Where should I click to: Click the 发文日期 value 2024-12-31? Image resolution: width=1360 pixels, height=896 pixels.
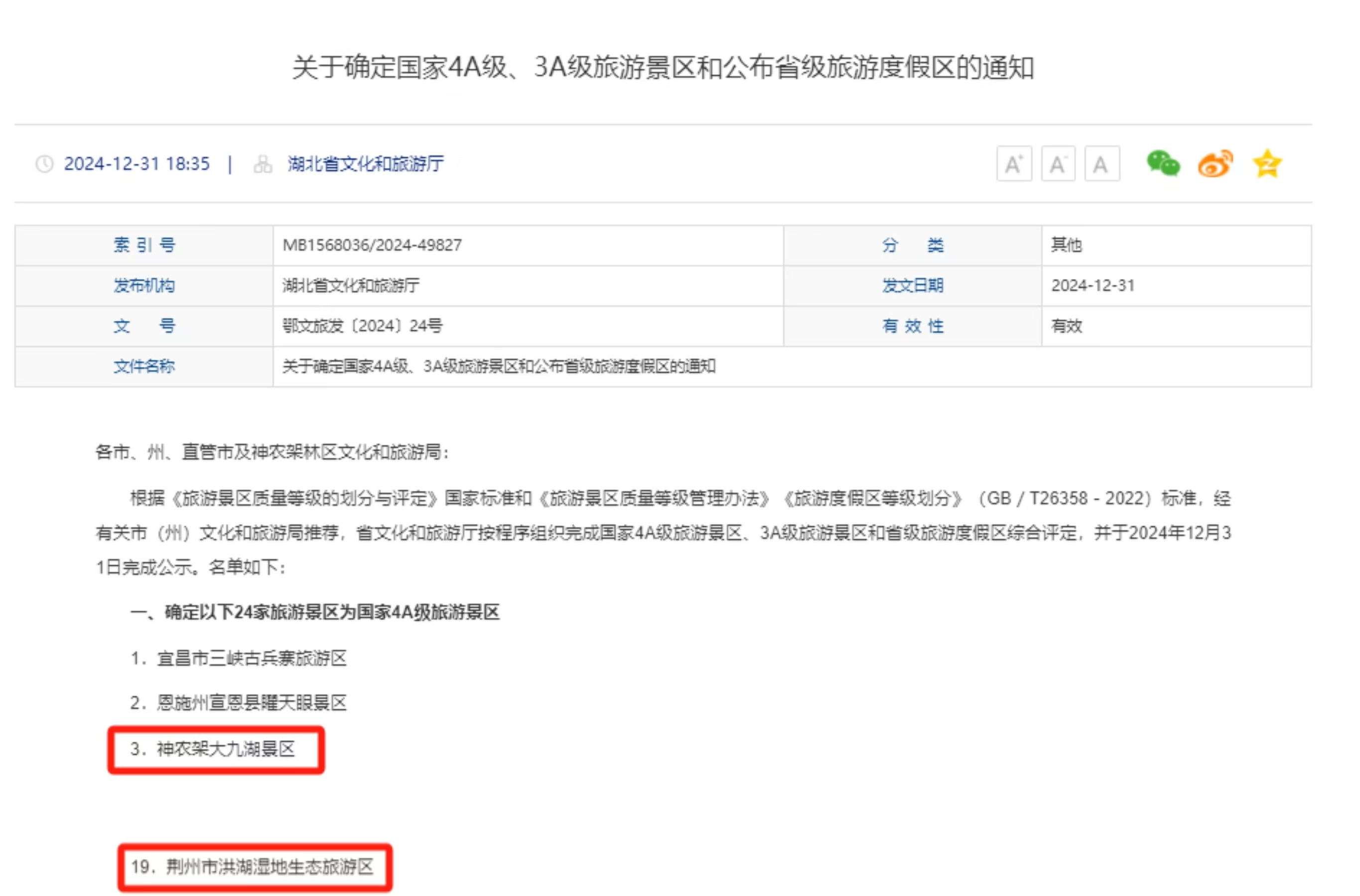tap(1092, 285)
